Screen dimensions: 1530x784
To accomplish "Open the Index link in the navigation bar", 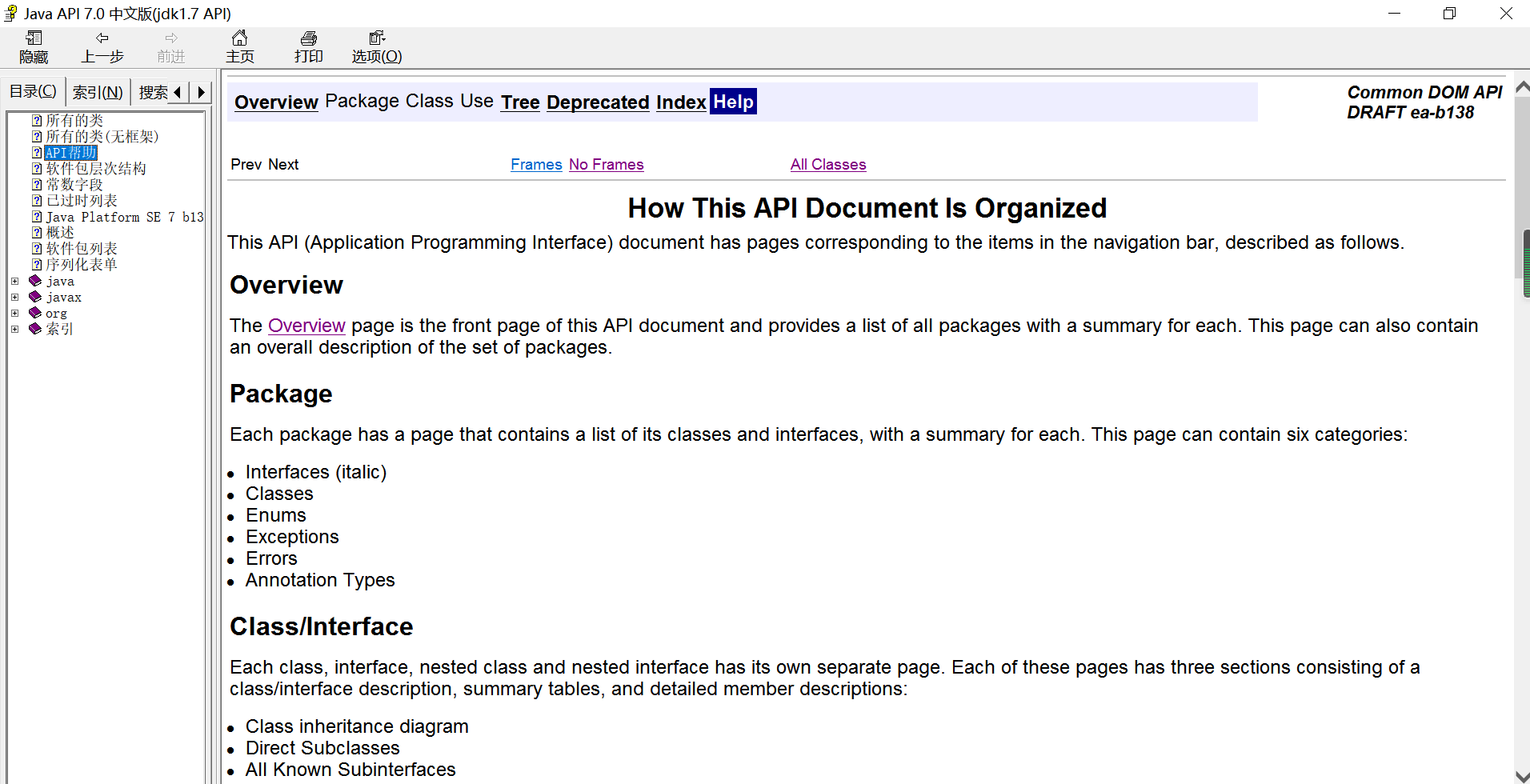I will [x=681, y=102].
